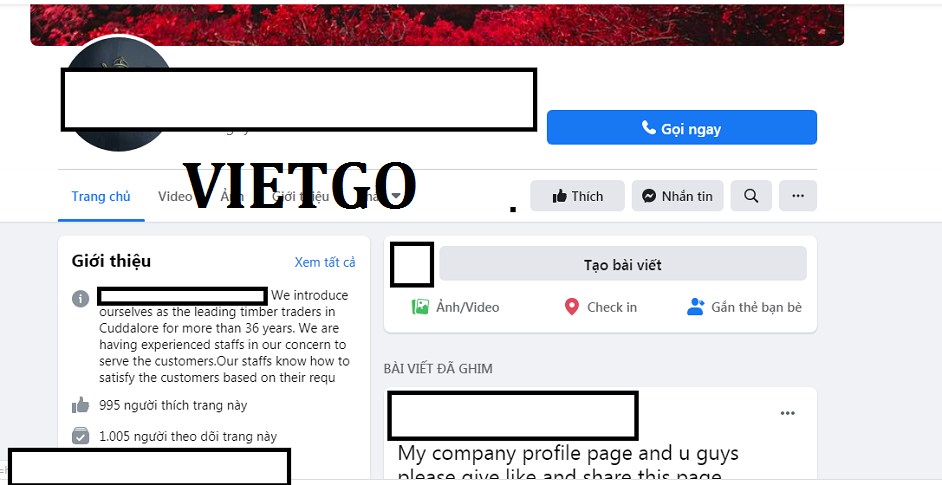The width and height of the screenshot is (942, 485).
Task: Open Xem tất cả link
Action: click(325, 262)
